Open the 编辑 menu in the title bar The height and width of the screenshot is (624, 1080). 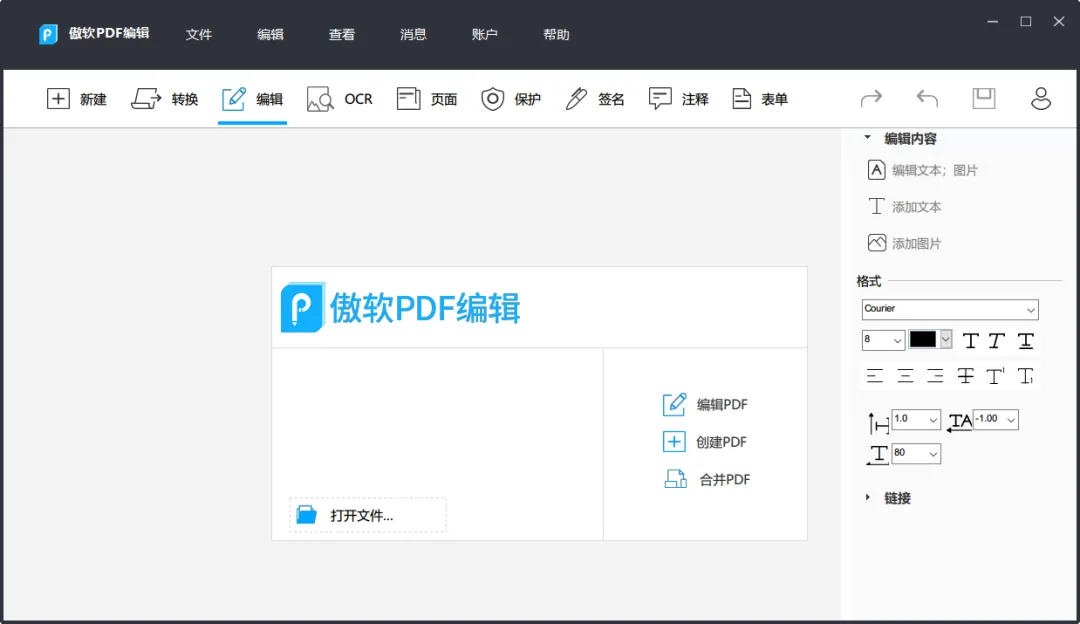click(270, 34)
